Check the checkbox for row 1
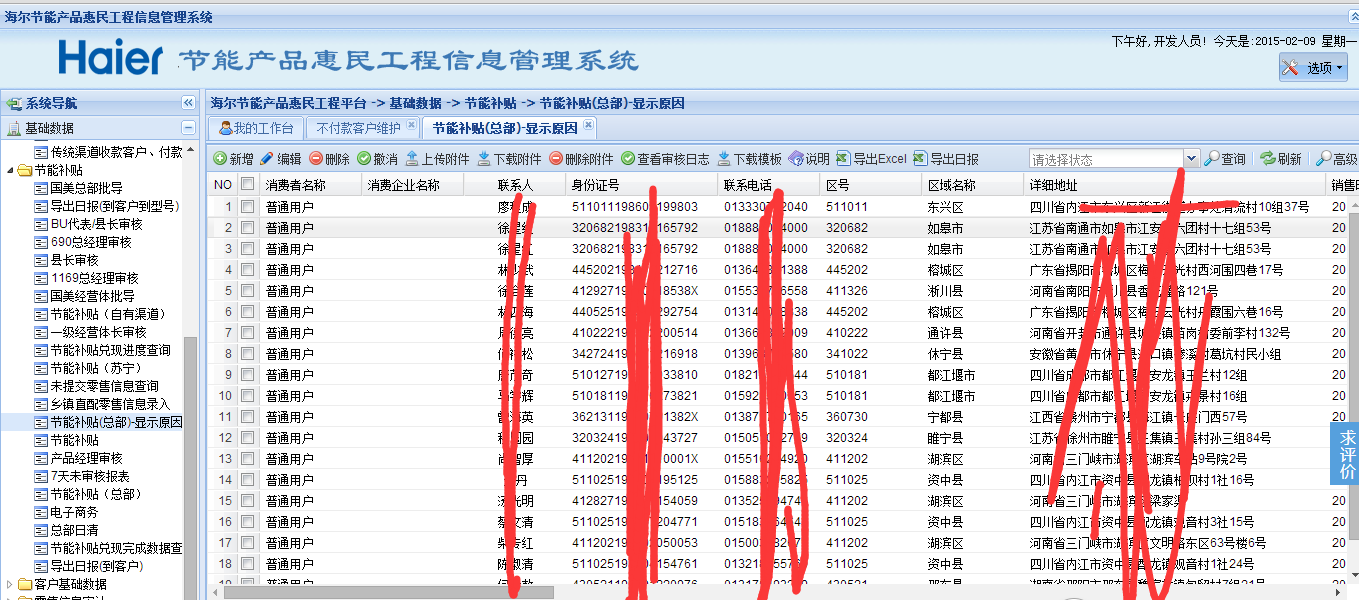1359x600 pixels. coord(247,207)
